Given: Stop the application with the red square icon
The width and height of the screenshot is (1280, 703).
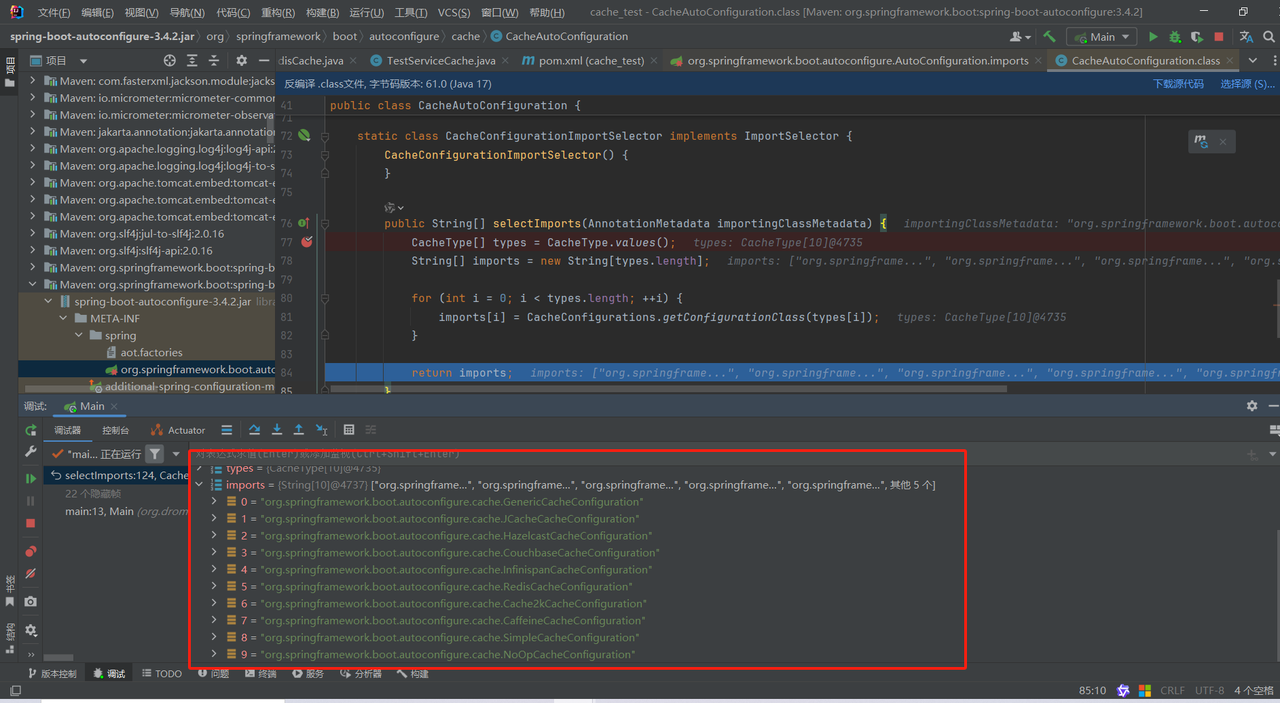Looking at the screenshot, I should tap(1219, 36).
